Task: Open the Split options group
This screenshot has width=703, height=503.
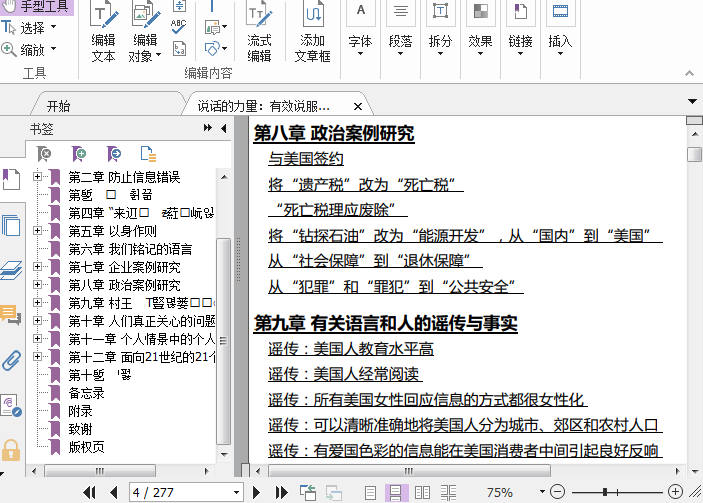Action: point(440,31)
